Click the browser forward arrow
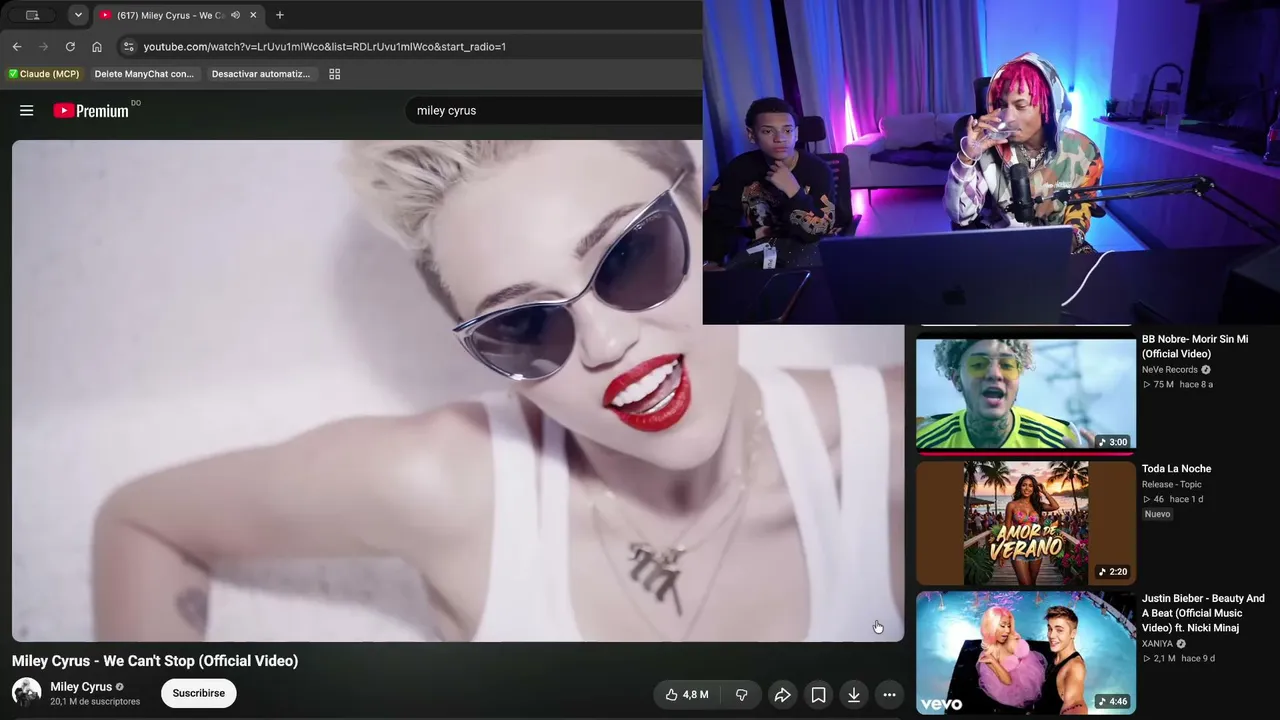 click(43, 47)
